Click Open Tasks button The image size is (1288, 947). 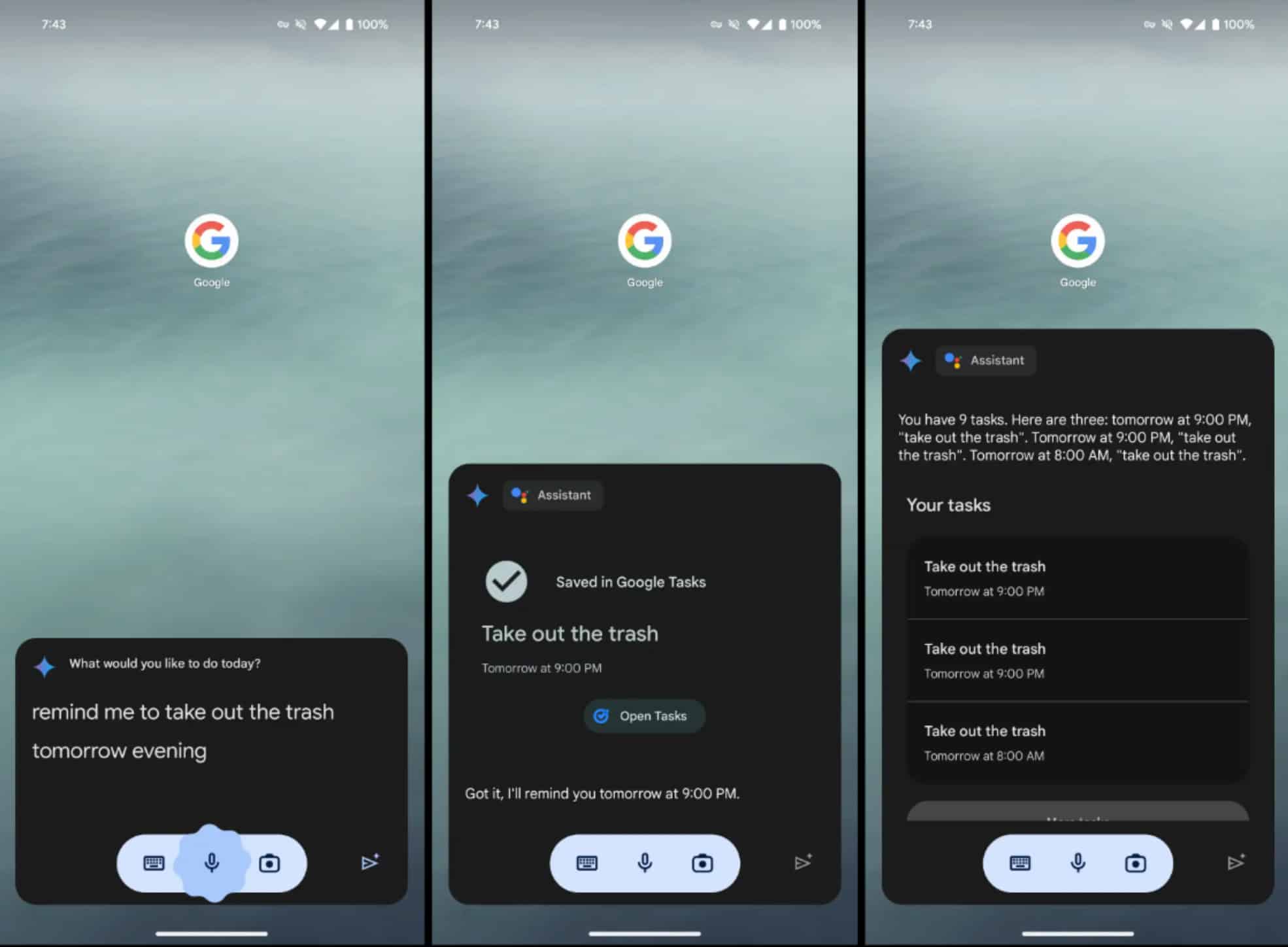coord(643,716)
